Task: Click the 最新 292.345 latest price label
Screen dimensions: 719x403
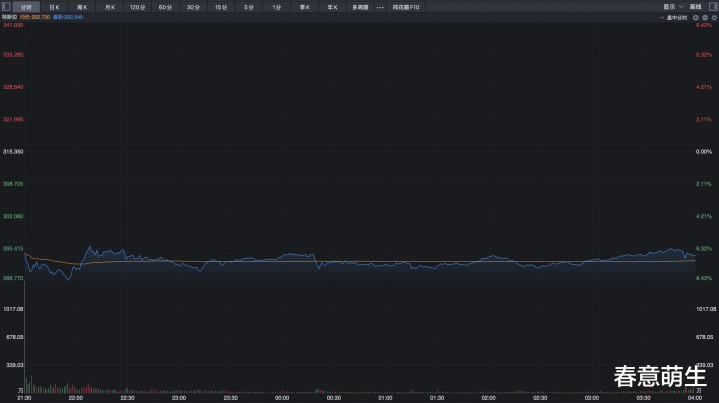Action: point(68,17)
